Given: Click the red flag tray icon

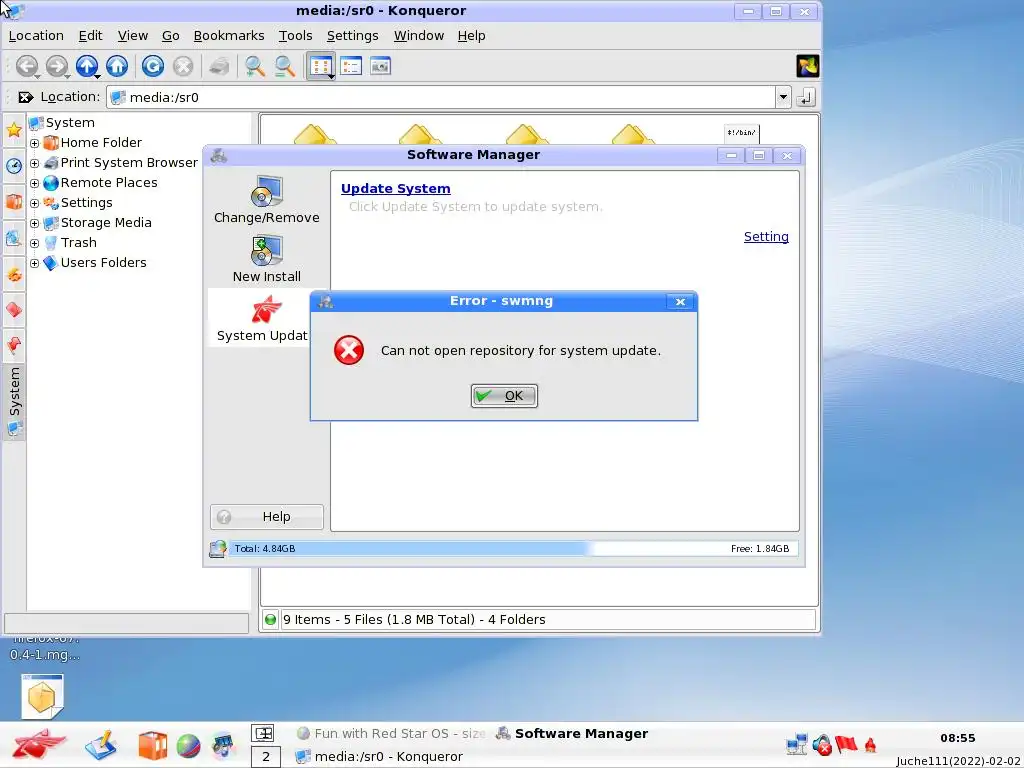Looking at the screenshot, I should [846, 744].
